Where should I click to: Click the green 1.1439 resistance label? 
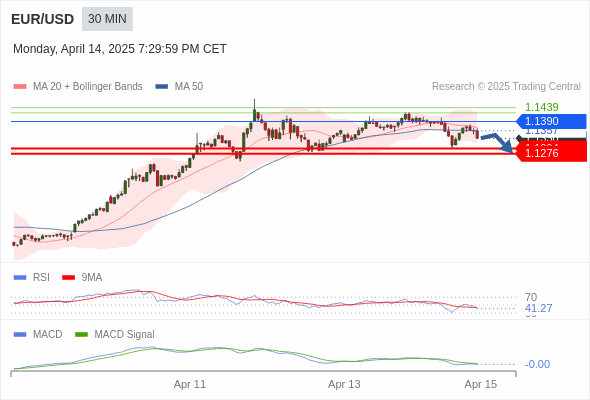[x=541, y=107]
